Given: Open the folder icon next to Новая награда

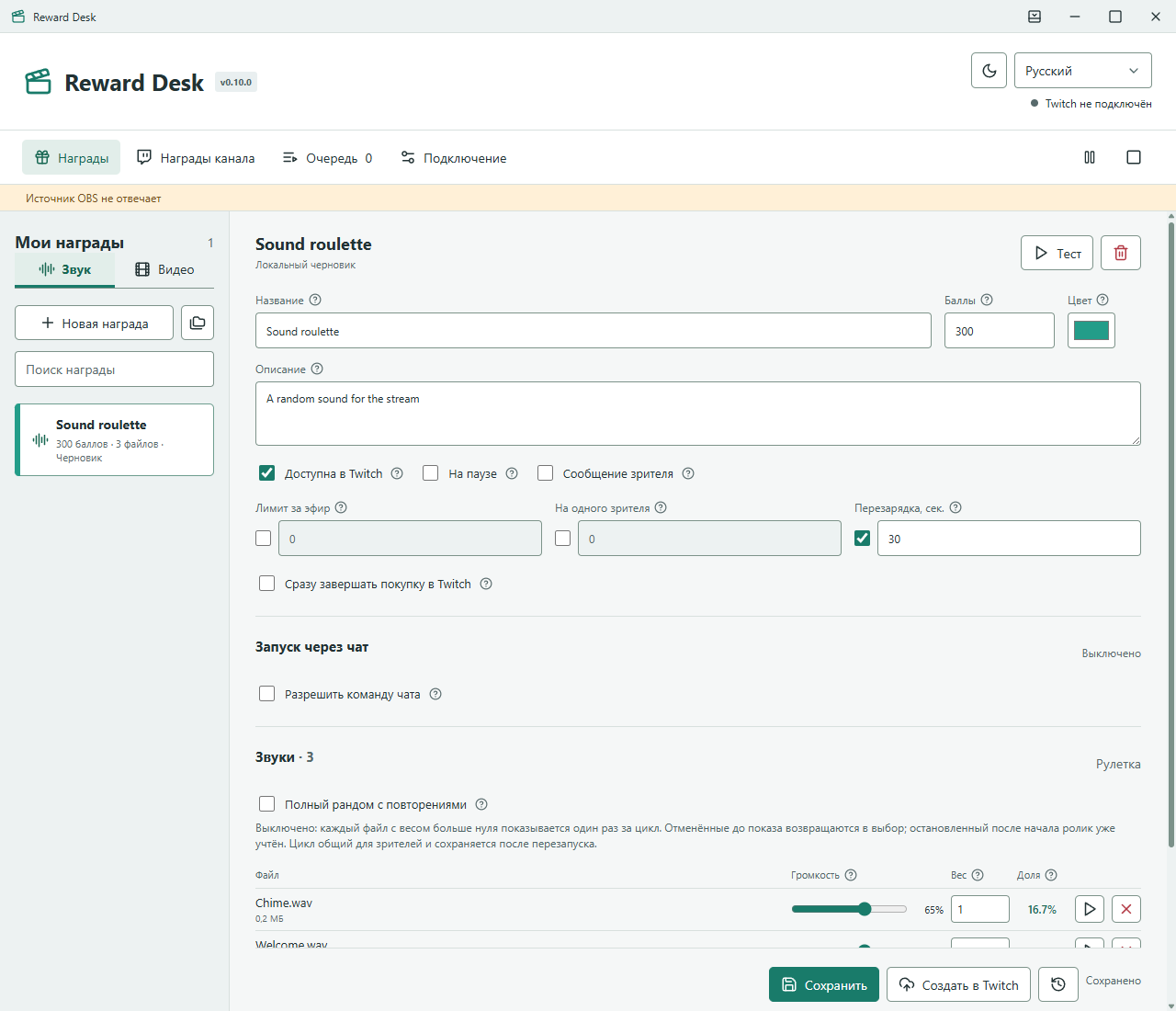Looking at the screenshot, I should click(x=198, y=323).
